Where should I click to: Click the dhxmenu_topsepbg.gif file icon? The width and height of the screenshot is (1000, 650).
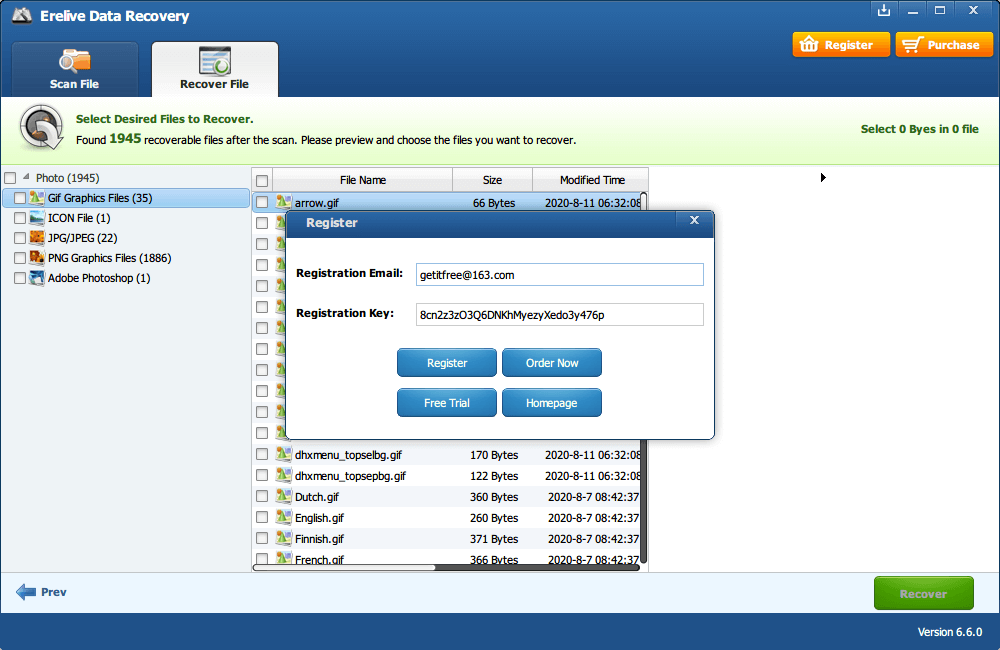[284, 475]
